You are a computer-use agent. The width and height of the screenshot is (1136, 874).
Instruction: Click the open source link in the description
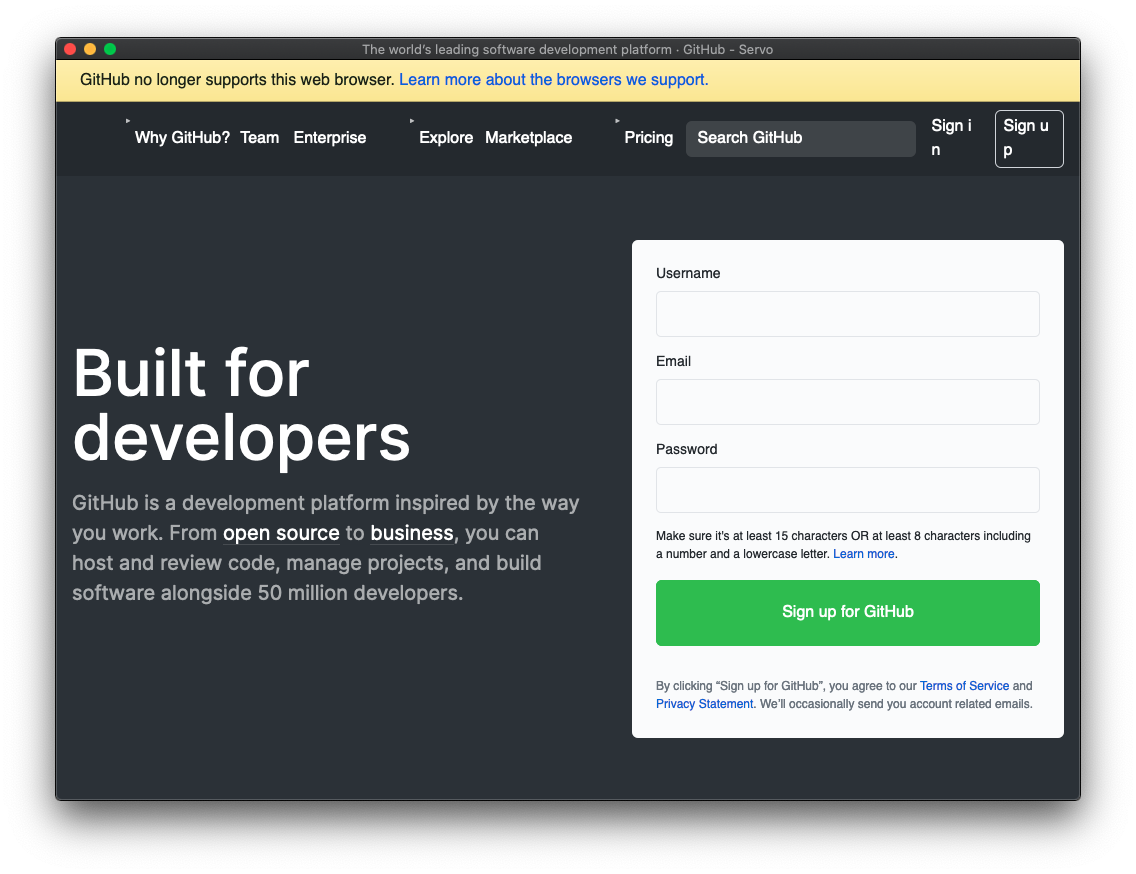(281, 533)
